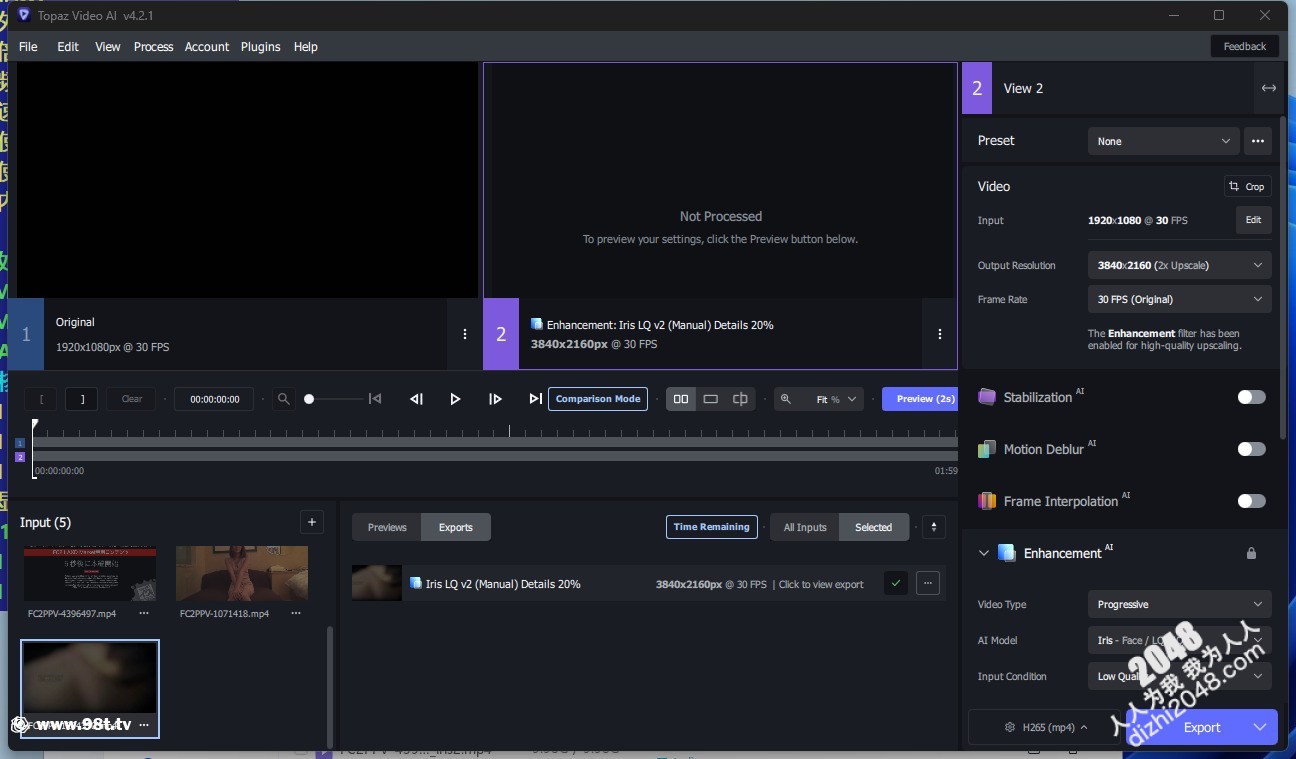Enable the Frame Interpolation toggle
The height and width of the screenshot is (759, 1296).
click(x=1251, y=501)
